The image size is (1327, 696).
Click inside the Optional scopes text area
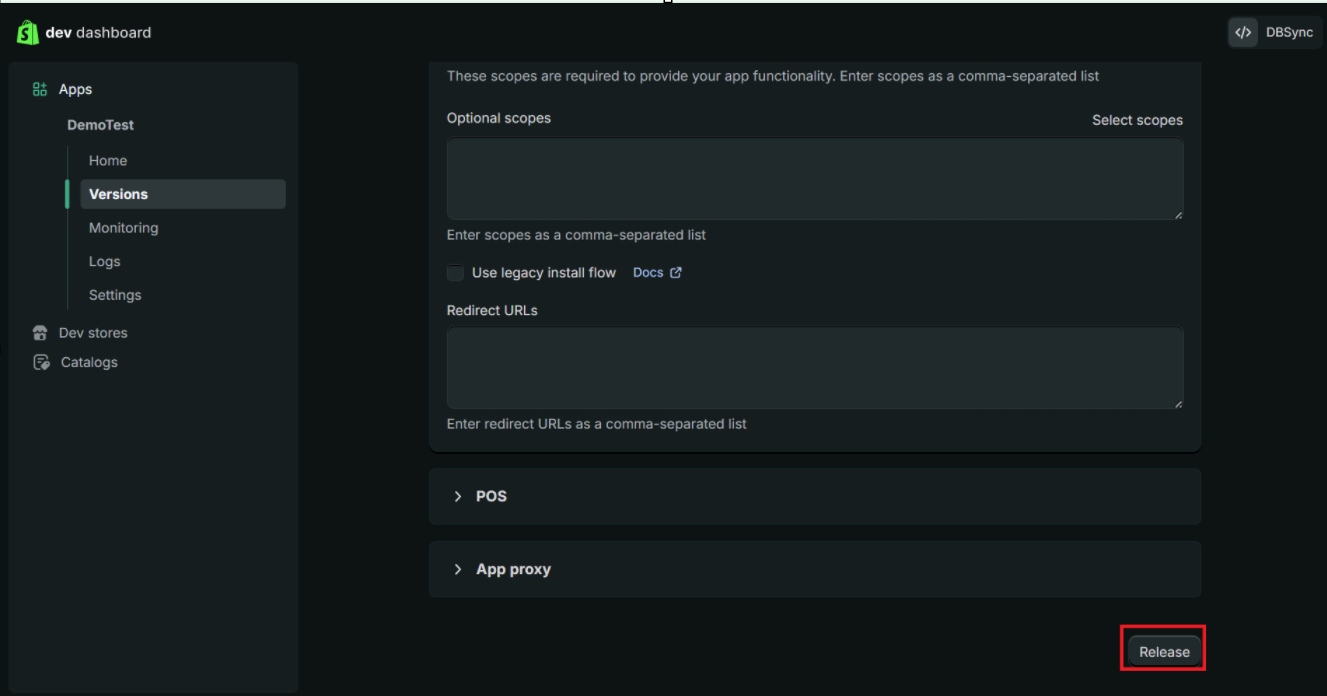click(814, 179)
